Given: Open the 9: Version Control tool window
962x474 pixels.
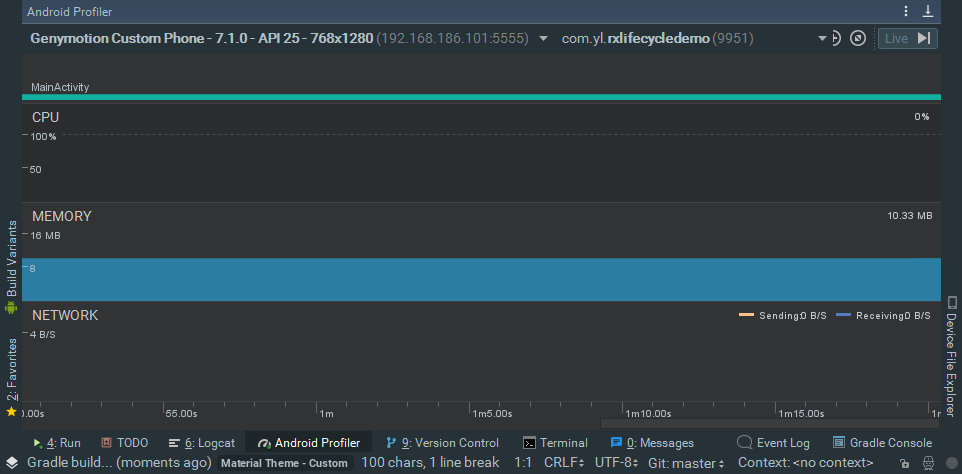Looking at the screenshot, I should click(442, 443).
